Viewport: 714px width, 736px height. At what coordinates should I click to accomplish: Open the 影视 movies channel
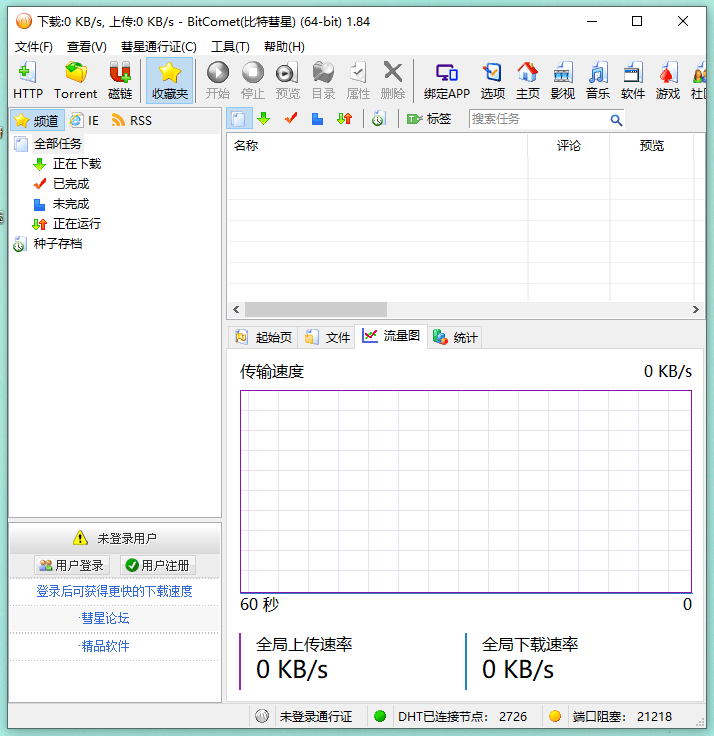[562, 80]
